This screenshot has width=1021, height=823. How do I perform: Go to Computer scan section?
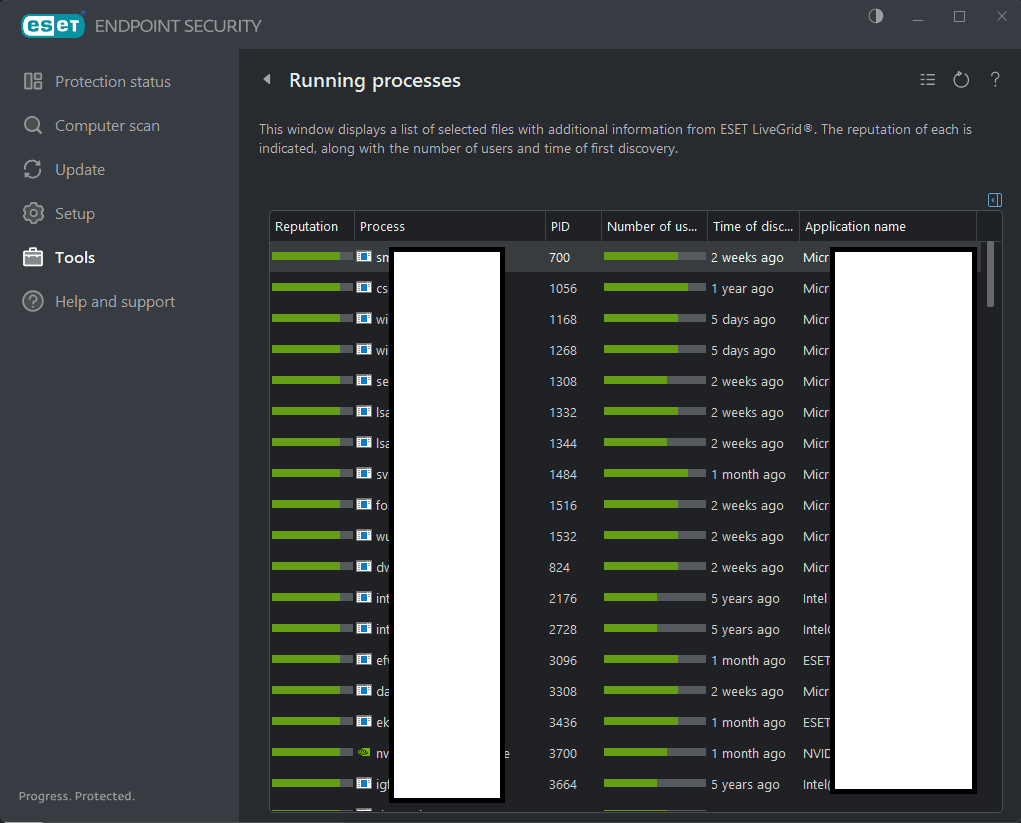(107, 126)
